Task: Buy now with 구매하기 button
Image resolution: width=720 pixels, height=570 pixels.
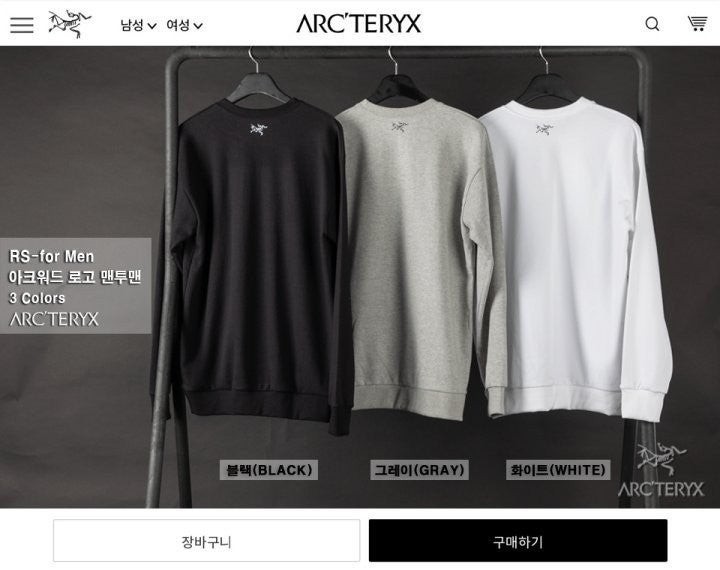Action: click(518, 541)
